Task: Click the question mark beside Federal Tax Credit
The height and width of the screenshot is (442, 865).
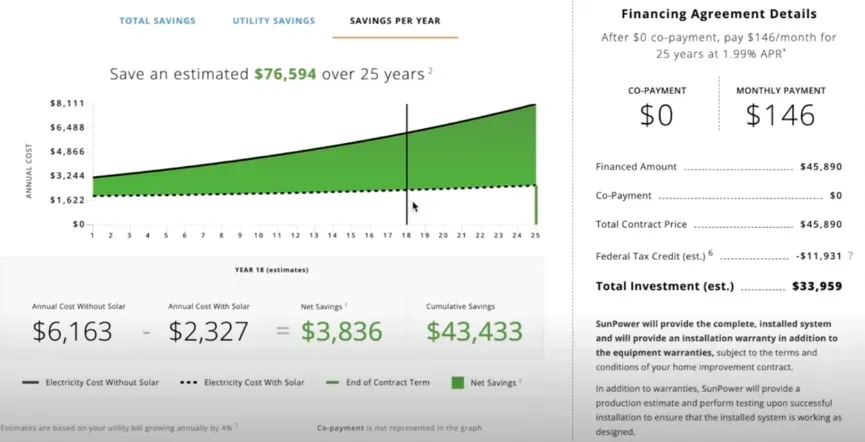Action: (x=850, y=256)
